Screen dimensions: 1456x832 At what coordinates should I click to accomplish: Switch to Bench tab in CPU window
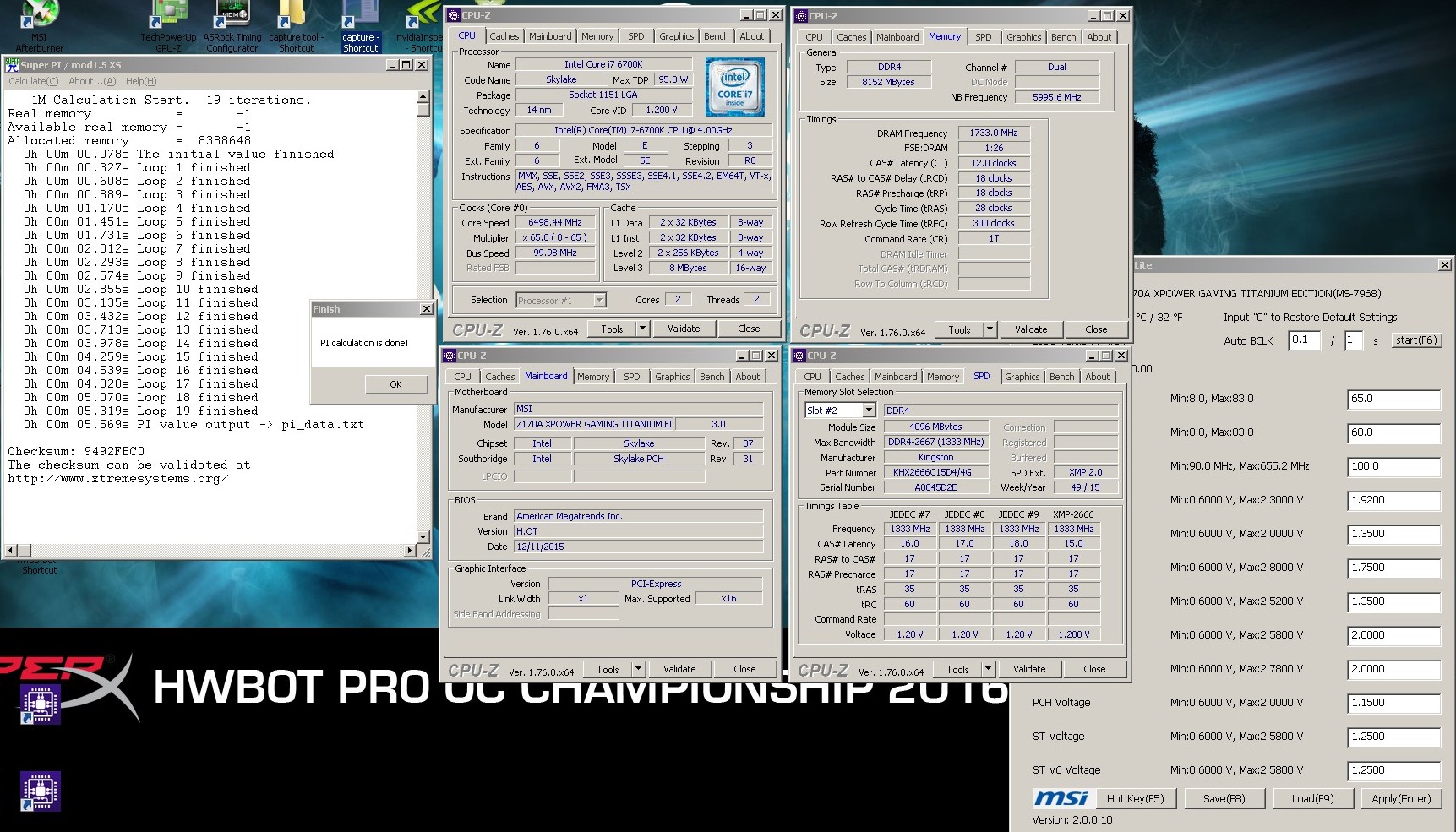716,36
